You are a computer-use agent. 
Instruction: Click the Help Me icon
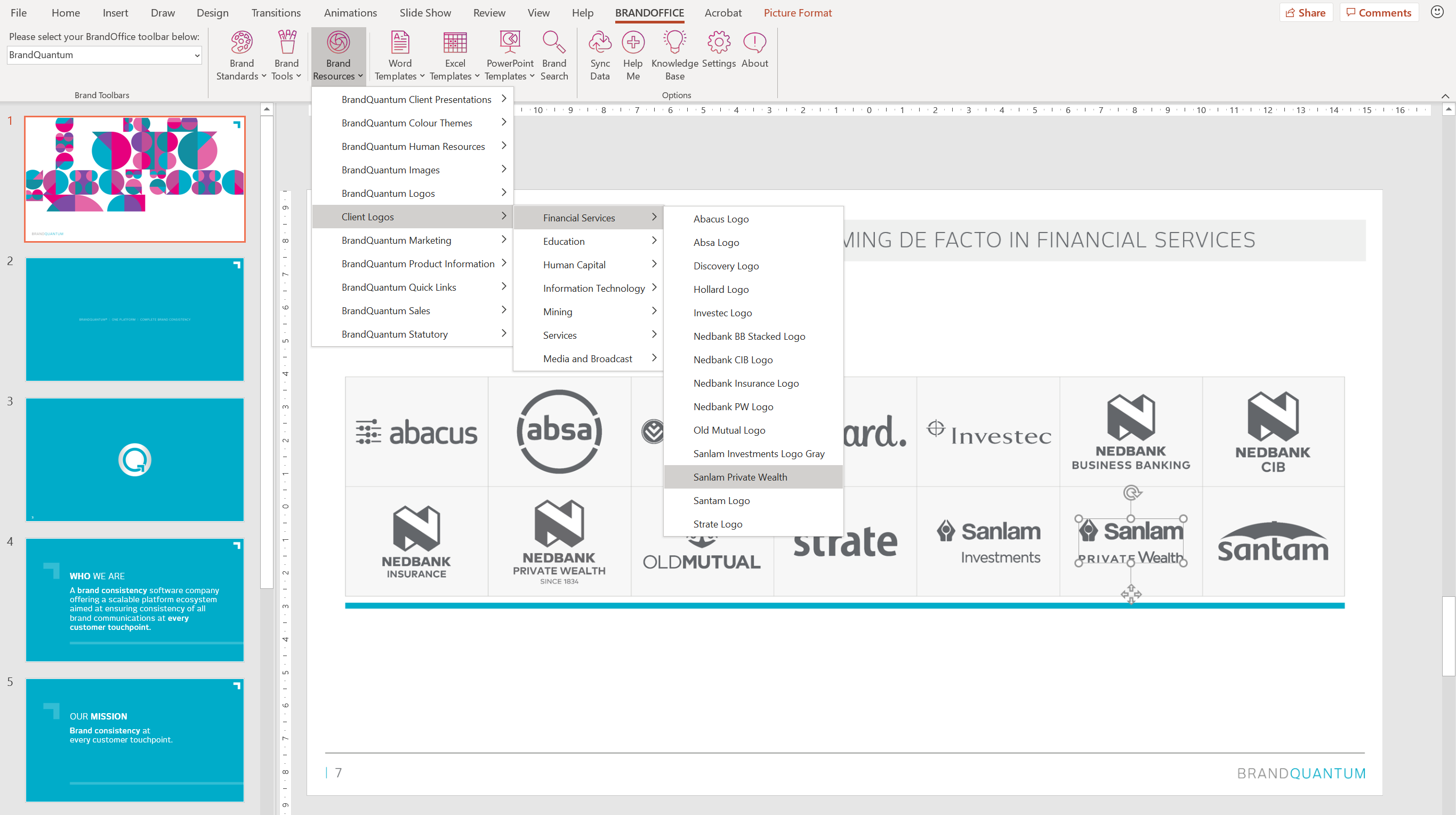click(x=632, y=43)
